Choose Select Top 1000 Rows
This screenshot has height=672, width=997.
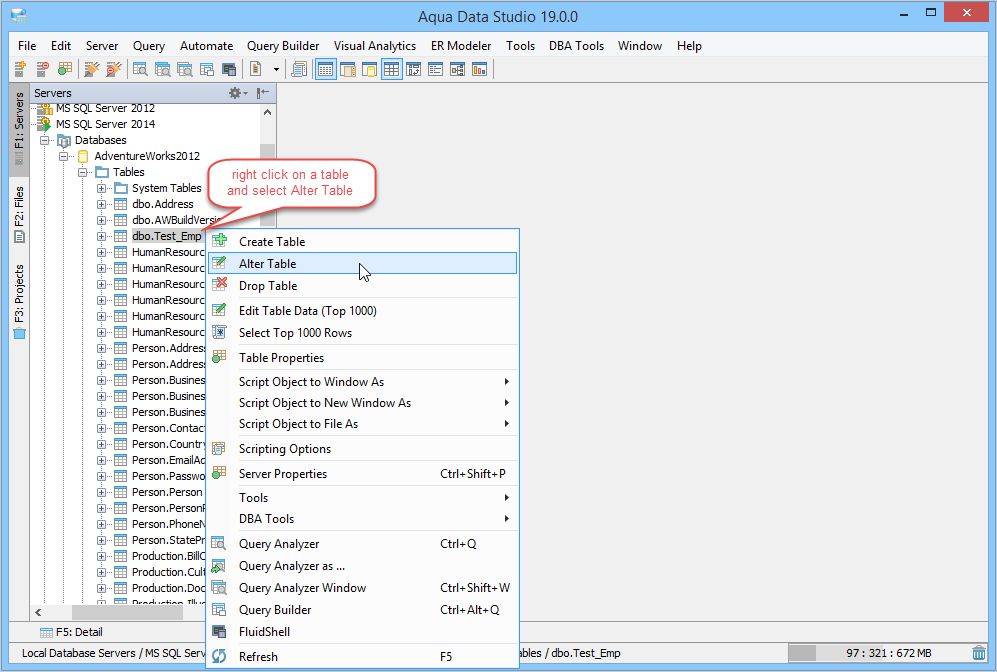coord(363,333)
